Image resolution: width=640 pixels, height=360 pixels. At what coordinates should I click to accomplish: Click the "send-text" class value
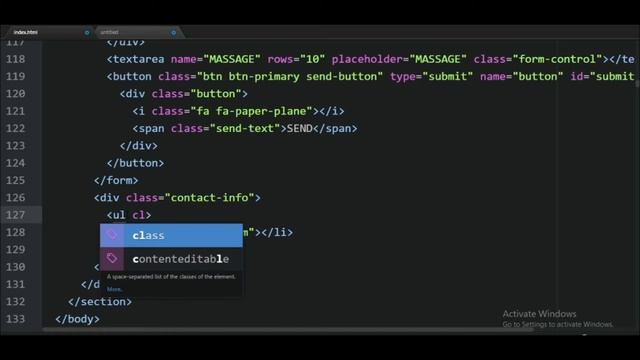tap(245, 129)
